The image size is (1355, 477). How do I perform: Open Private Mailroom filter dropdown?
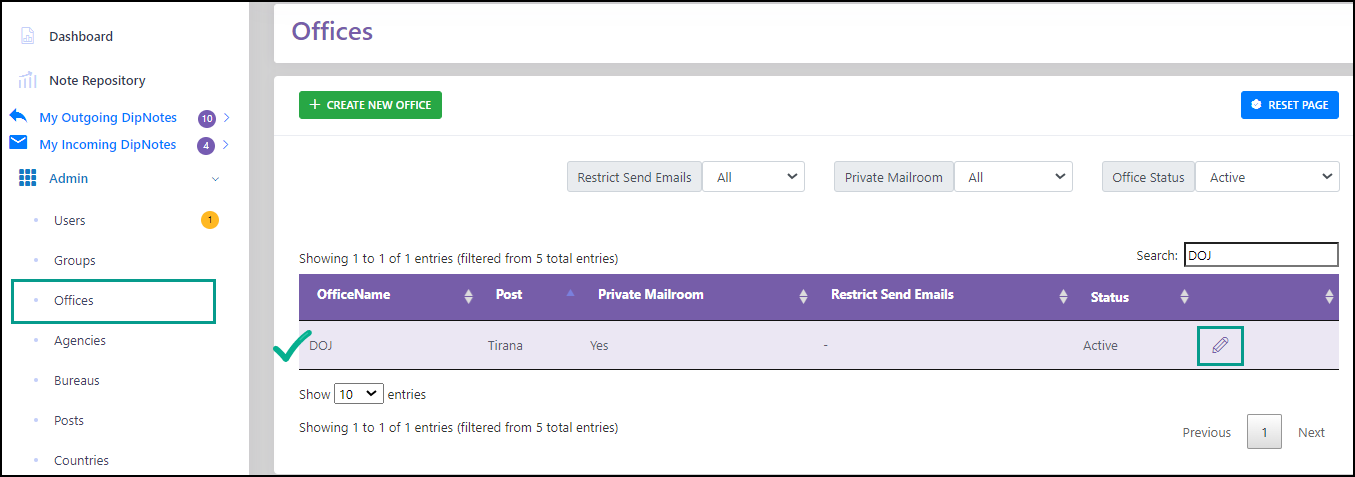[1013, 177]
